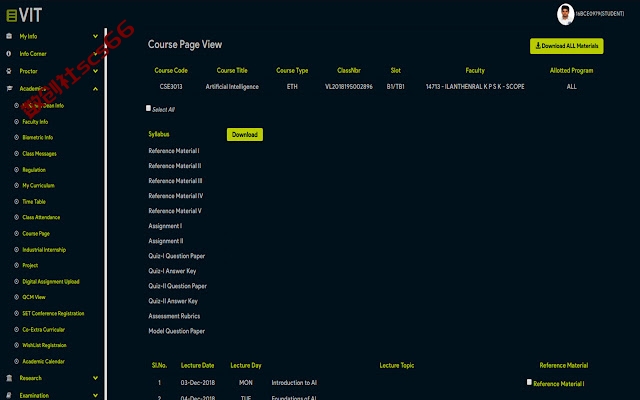The width and height of the screenshot is (640, 400).
Task: Expand the Proctor chevron
Action: tap(95, 71)
